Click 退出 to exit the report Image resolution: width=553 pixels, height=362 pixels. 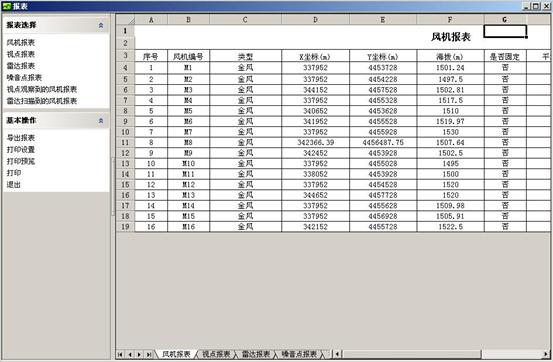14,185
